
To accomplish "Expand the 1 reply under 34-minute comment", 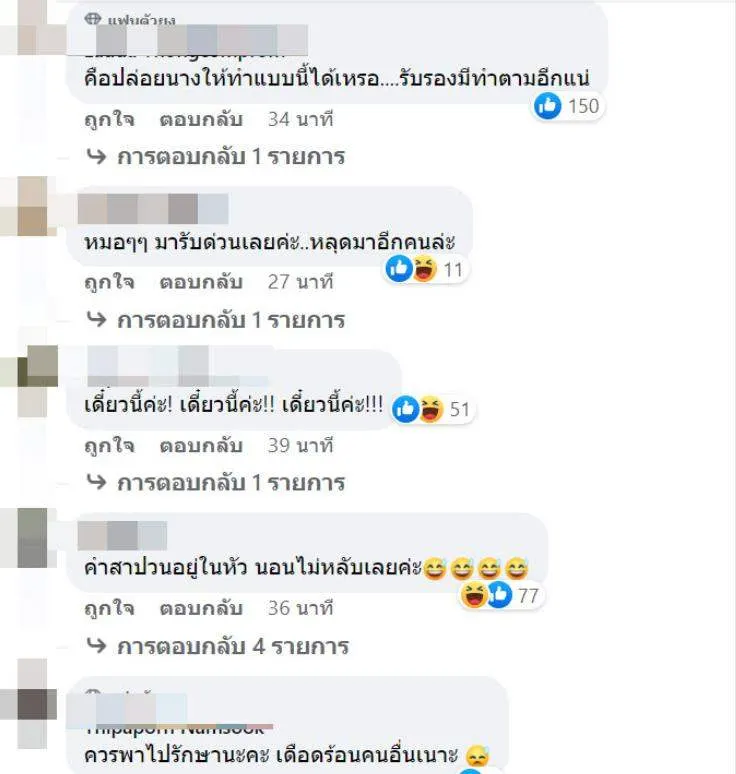I will pos(216,157).
